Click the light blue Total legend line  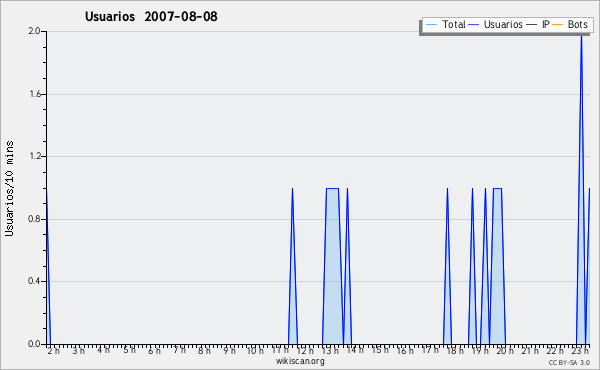tap(431, 25)
